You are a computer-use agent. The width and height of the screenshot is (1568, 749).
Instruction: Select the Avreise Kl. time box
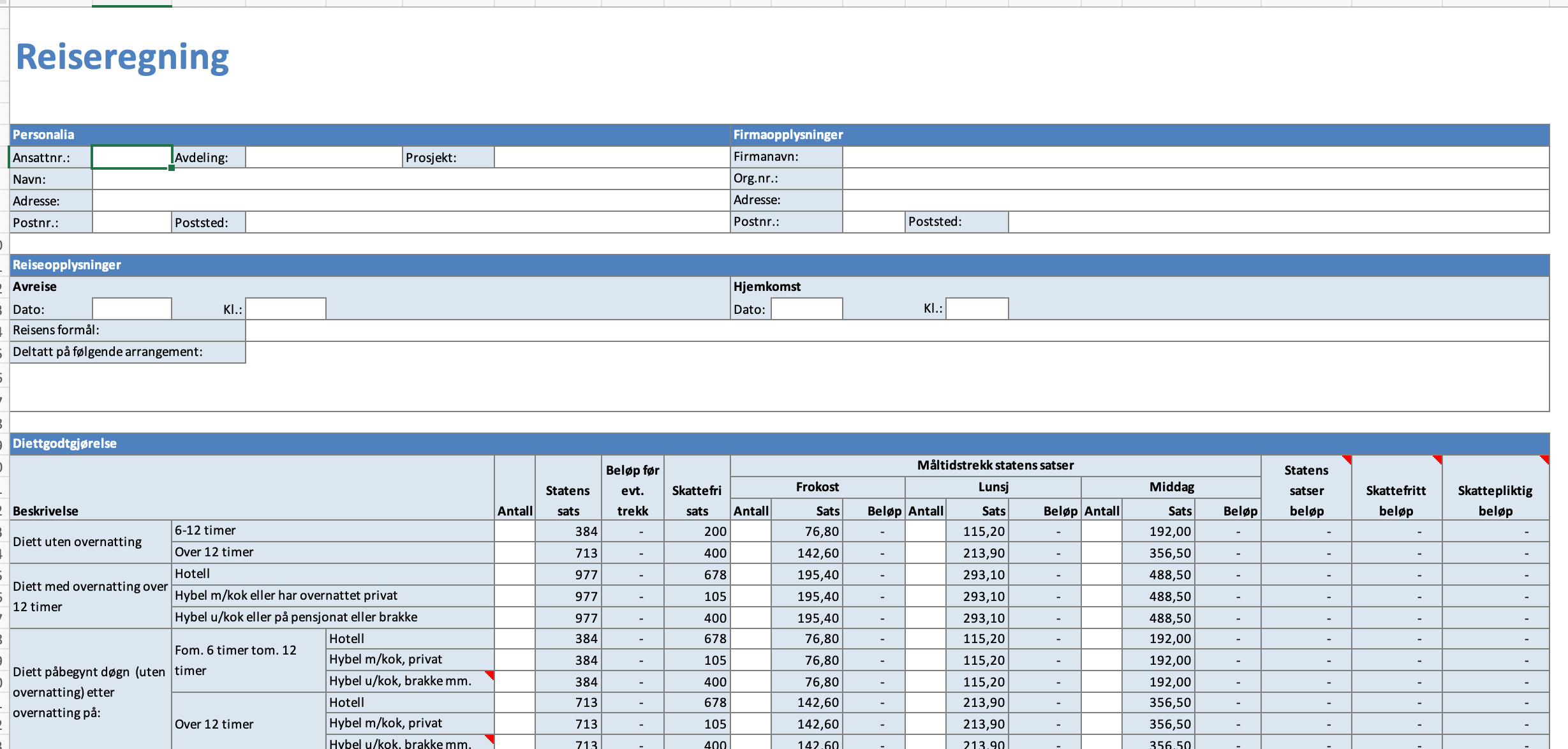pos(285,309)
